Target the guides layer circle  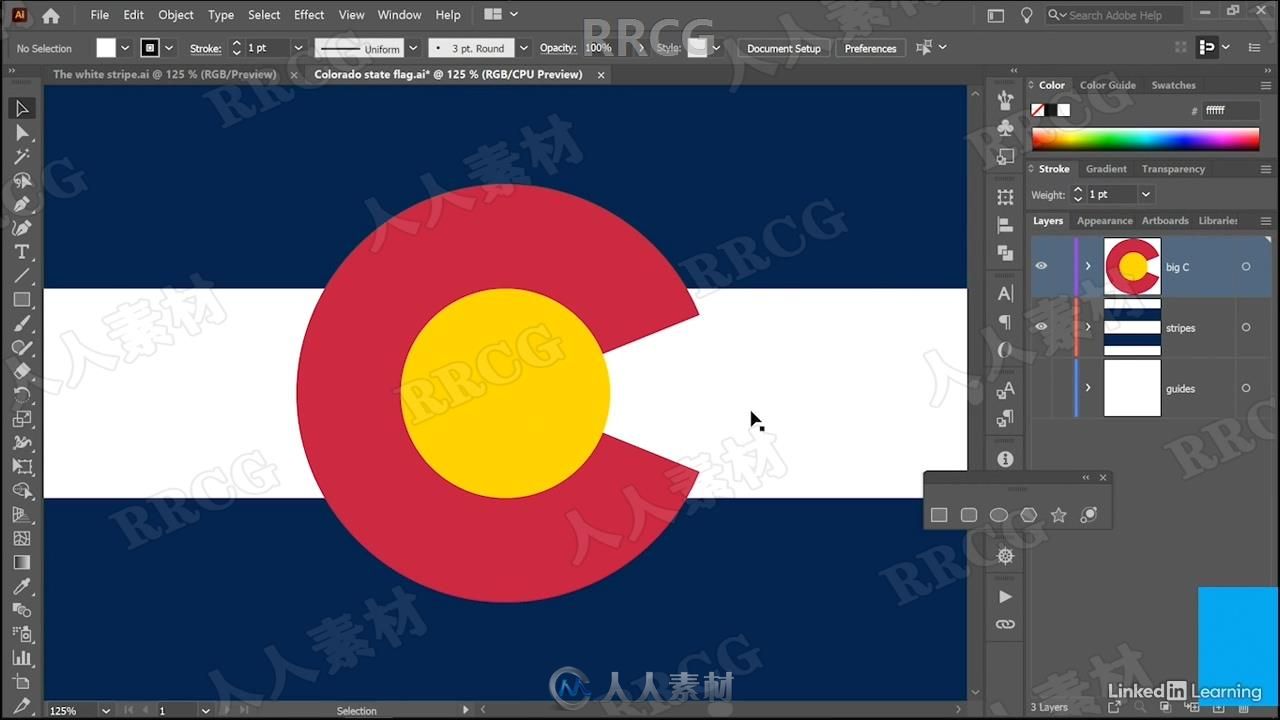(1246, 388)
